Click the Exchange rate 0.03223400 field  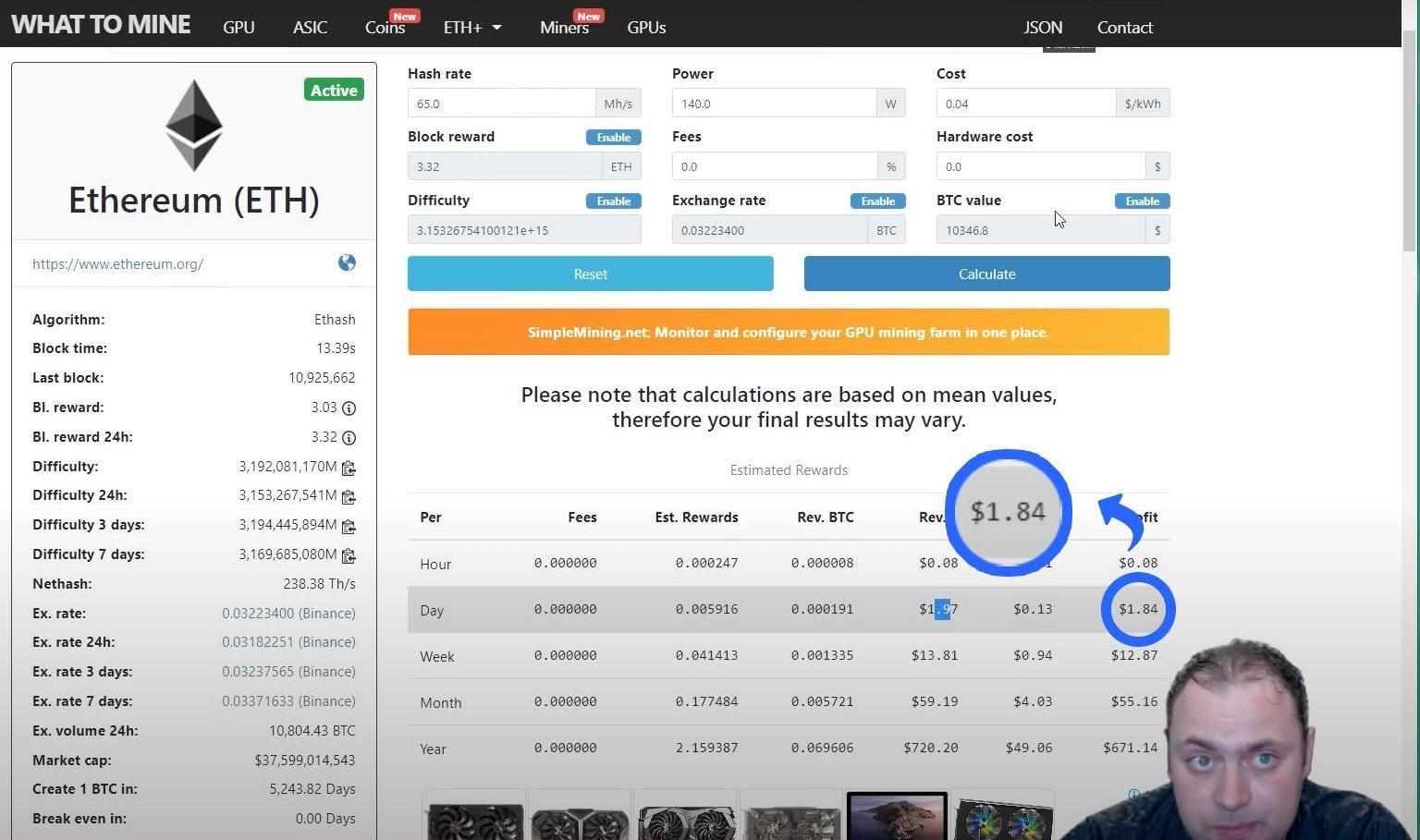(x=769, y=230)
